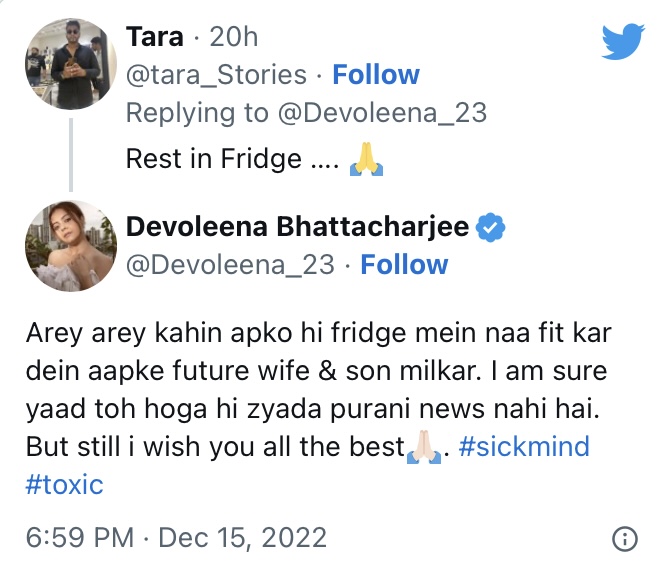Viewport: 668px width, 574px height.
Task: Click the praying hands emoji after 'all the best'
Action: 419,446
